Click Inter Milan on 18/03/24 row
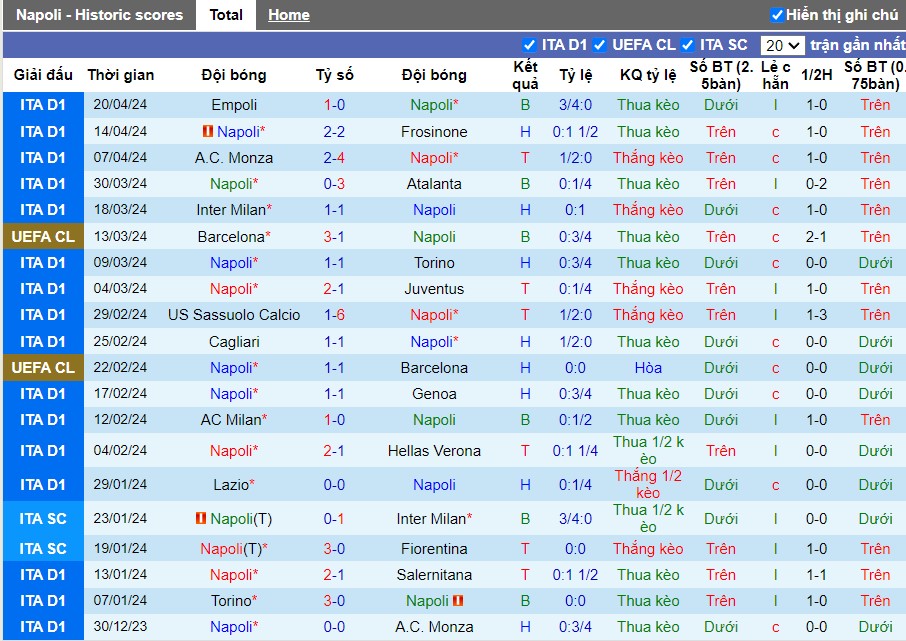The height and width of the screenshot is (641, 906). tap(231, 210)
